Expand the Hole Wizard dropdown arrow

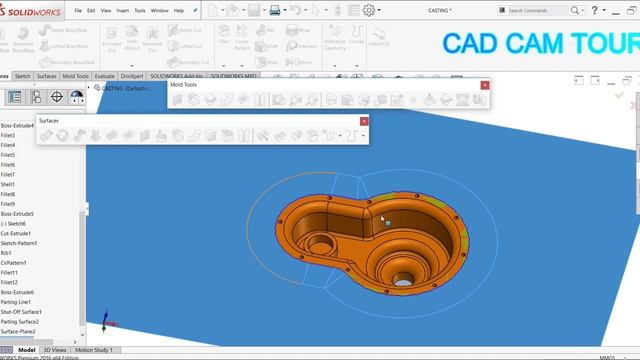132,66
